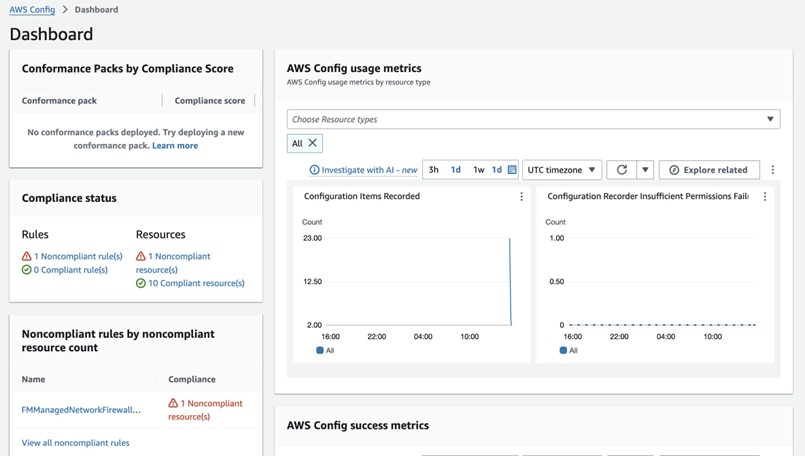The image size is (805, 456).
Task: Open the FMManagedNetworkFirewall rule link
Action: (81, 409)
